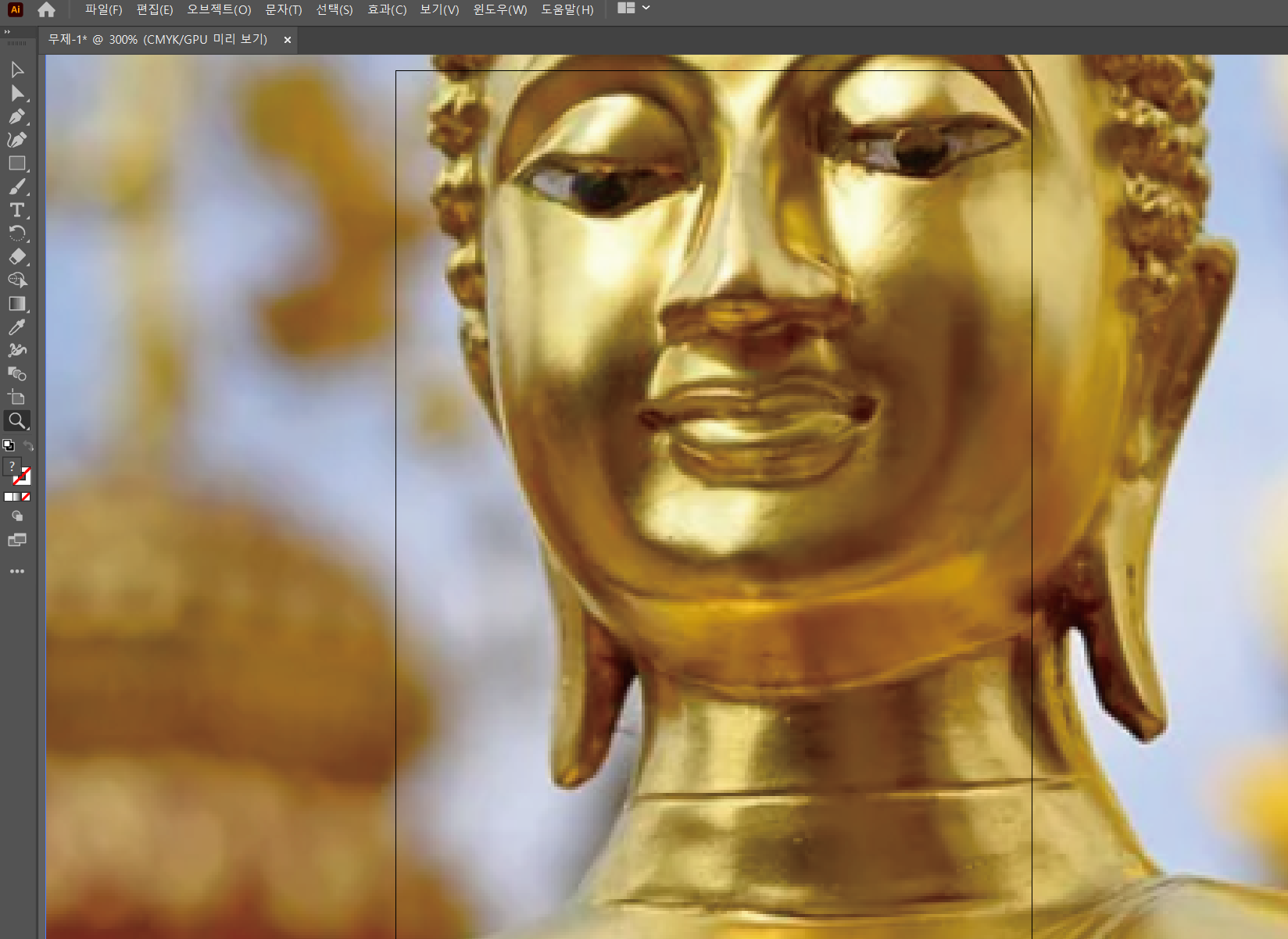Select the Eraser tool
The width and height of the screenshot is (1288, 939).
coord(16,257)
